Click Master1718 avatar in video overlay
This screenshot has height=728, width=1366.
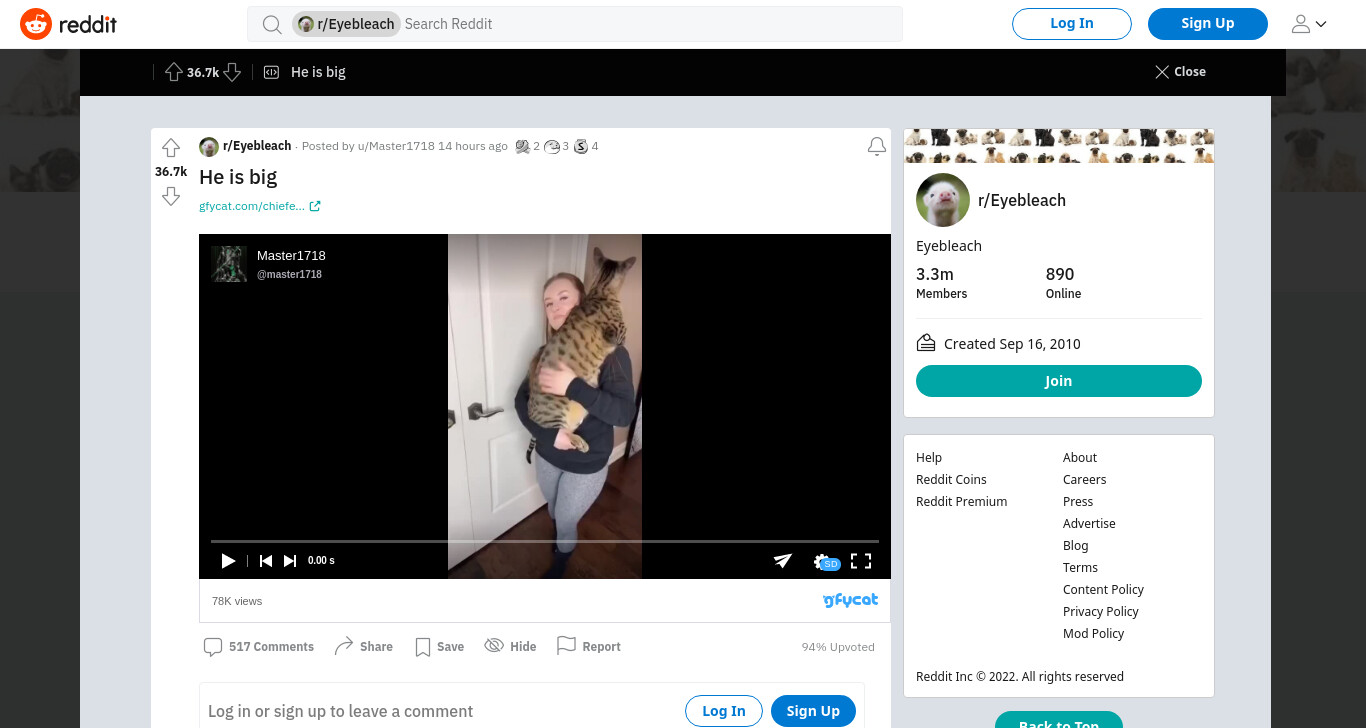coord(229,264)
